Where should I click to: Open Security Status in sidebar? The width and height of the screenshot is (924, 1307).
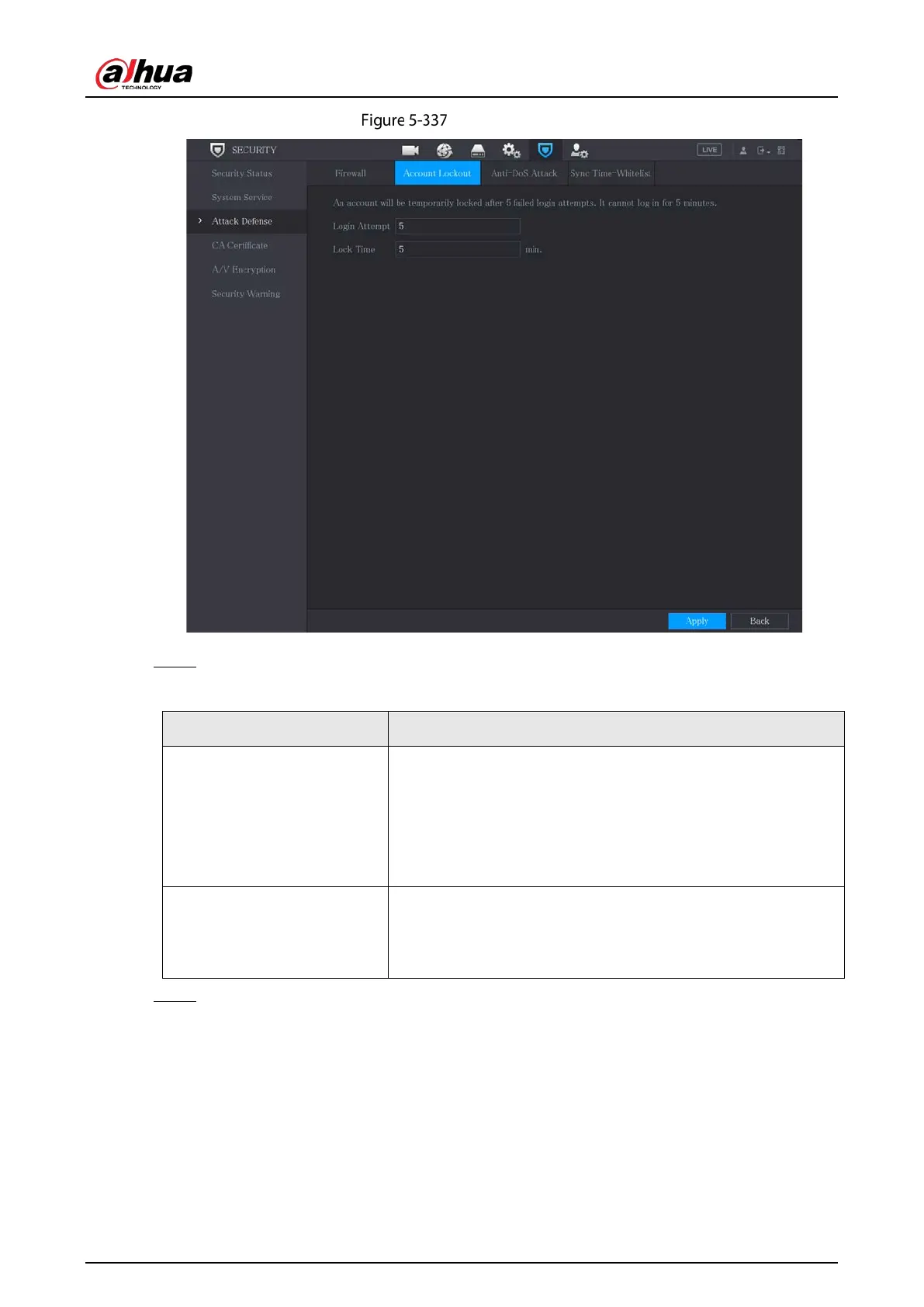click(x=242, y=173)
